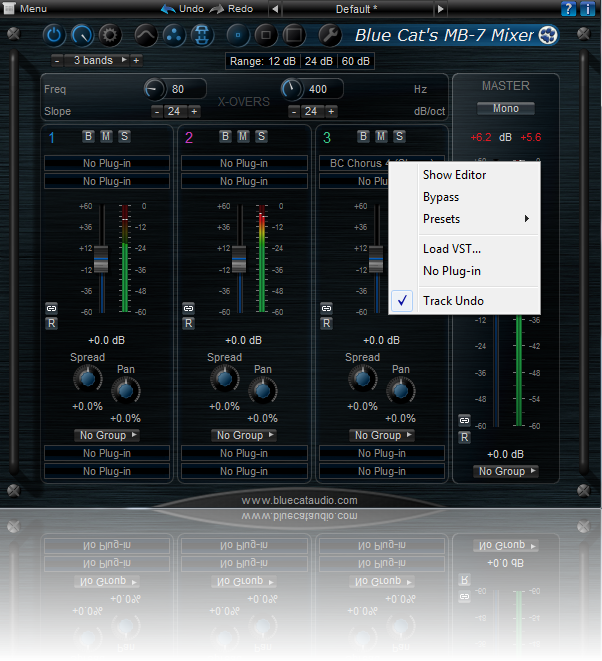Click band 3 link chain icon

pos(326,309)
